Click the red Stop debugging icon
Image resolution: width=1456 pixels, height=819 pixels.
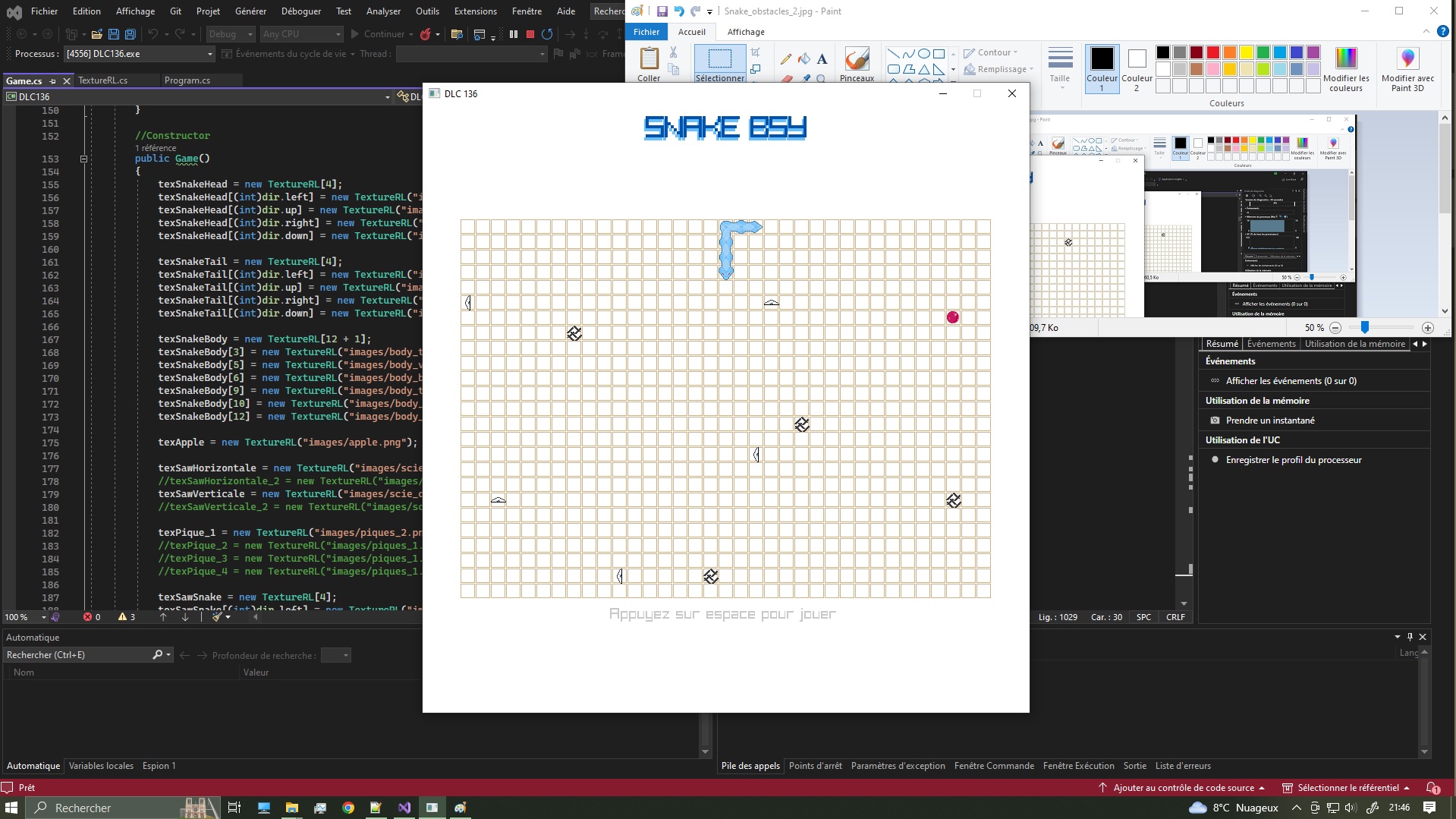click(530, 34)
